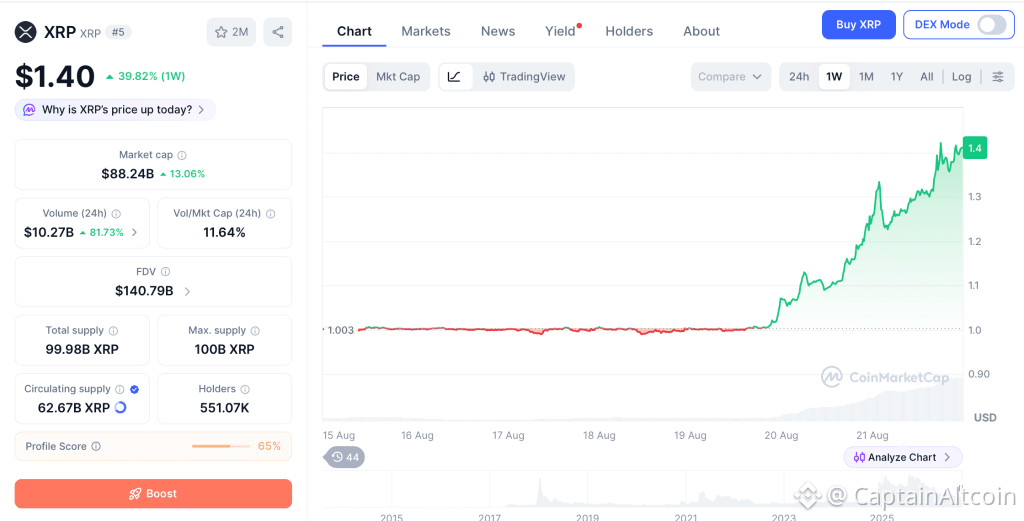Click Holders info icon
Screen dimensions: 1024x521
click(245, 389)
